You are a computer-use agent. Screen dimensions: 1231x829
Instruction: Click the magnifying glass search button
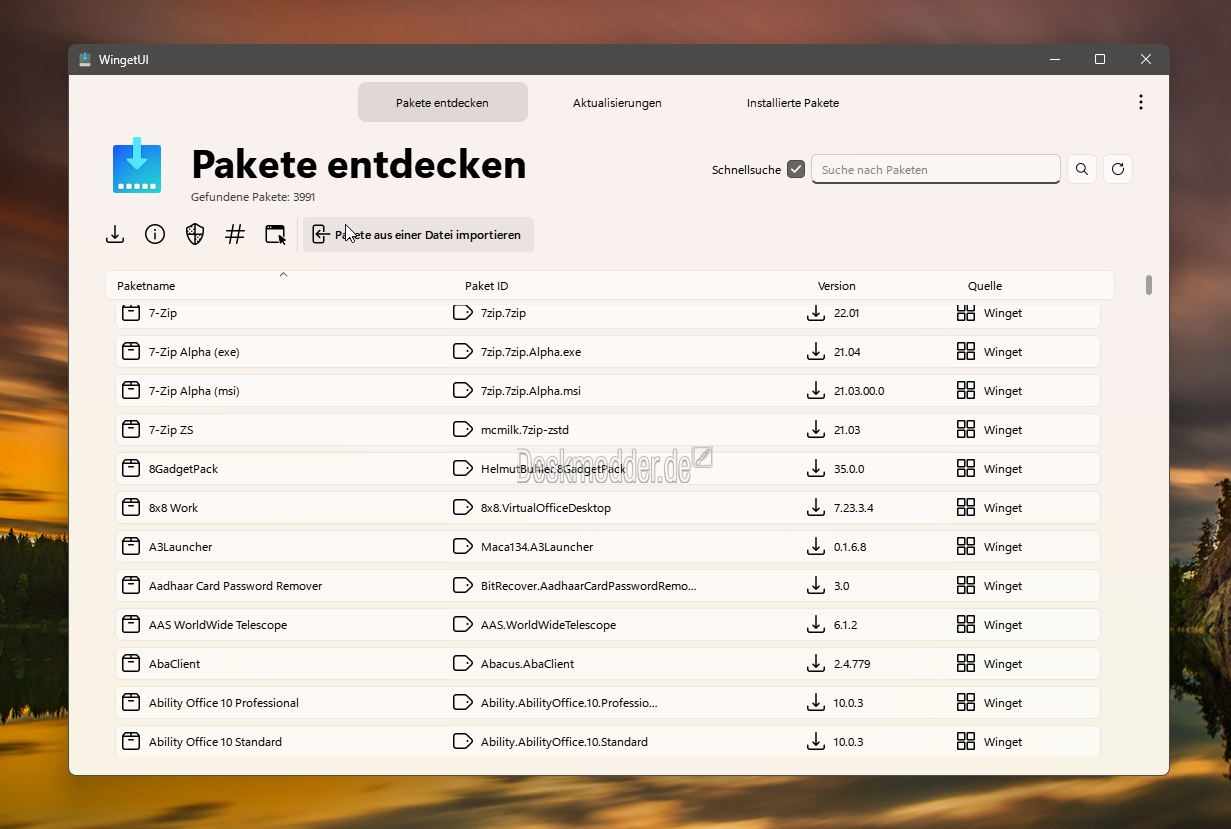1082,169
